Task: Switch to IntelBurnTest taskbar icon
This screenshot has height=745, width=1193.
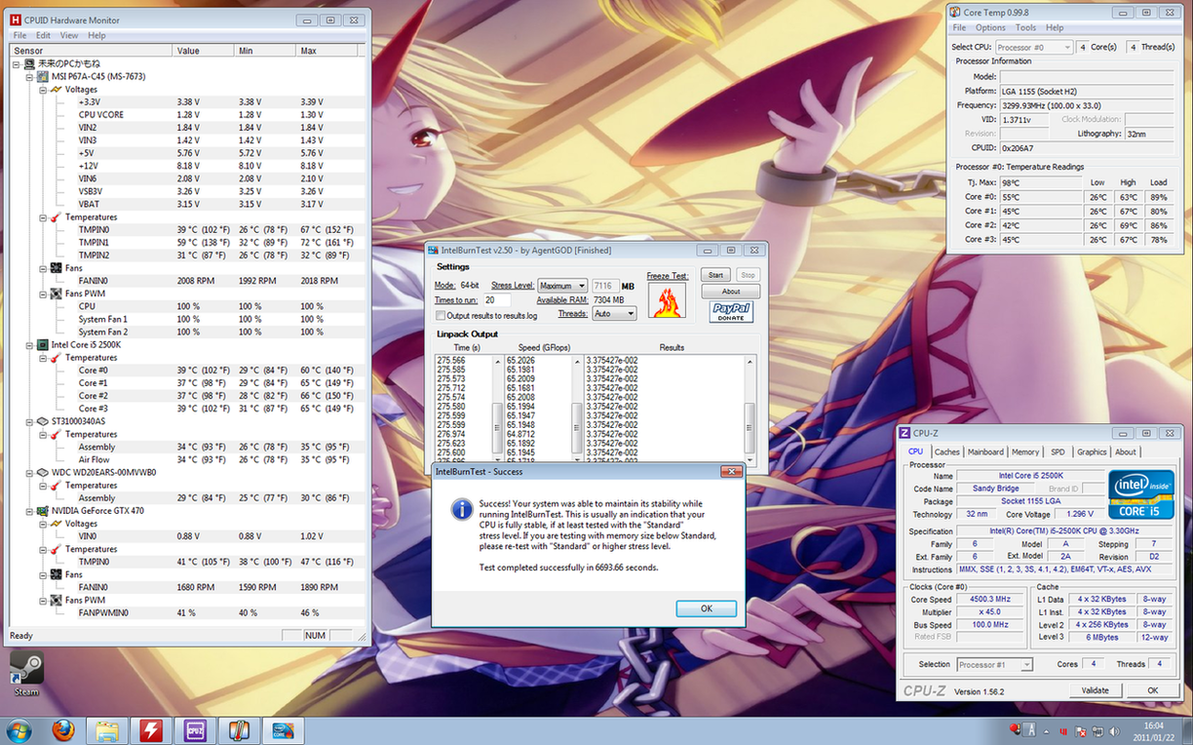Action: point(284,731)
